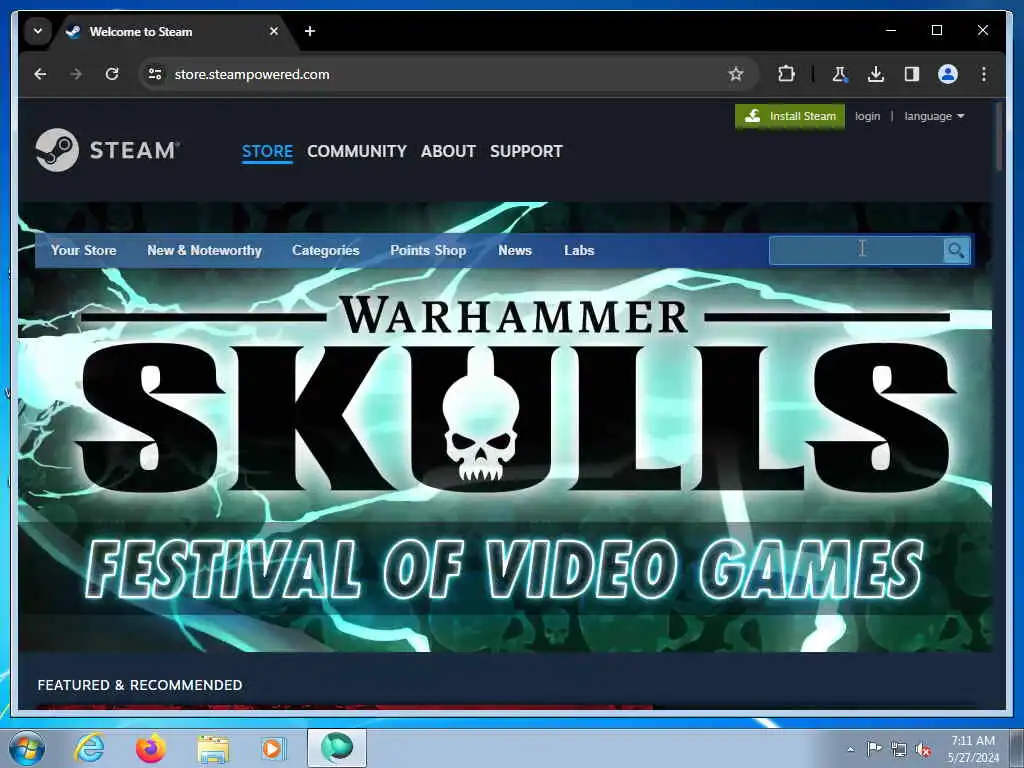Image resolution: width=1024 pixels, height=768 pixels.
Task: Close the Welcome to Steam tab
Action: pos(274,31)
